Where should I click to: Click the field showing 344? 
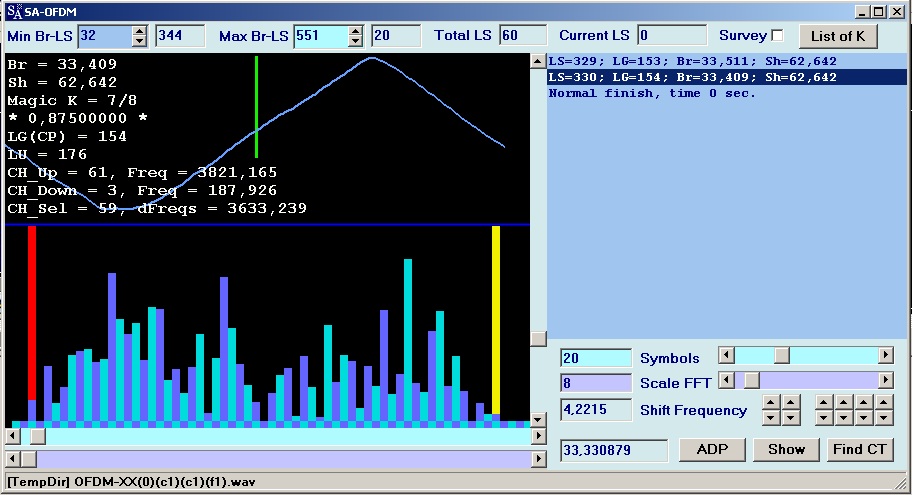pos(180,36)
